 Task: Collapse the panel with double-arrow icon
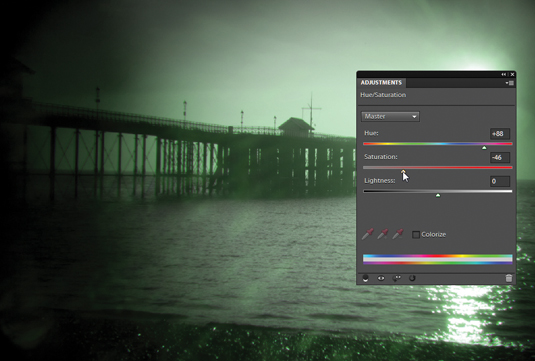(x=504, y=74)
